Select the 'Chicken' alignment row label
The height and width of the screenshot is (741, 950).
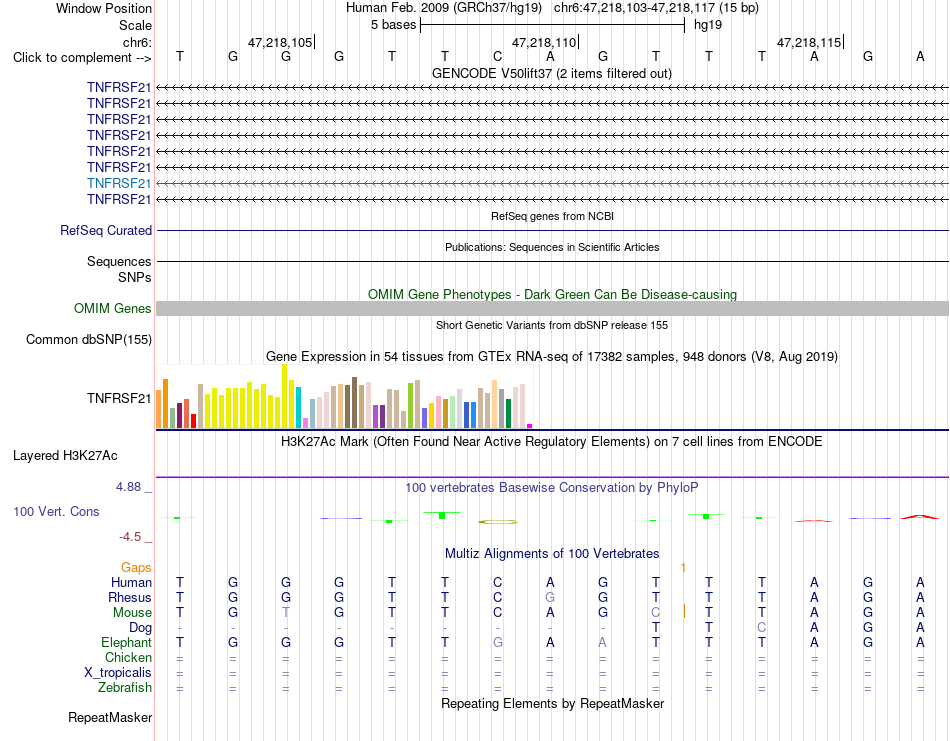pyautogui.click(x=128, y=657)
